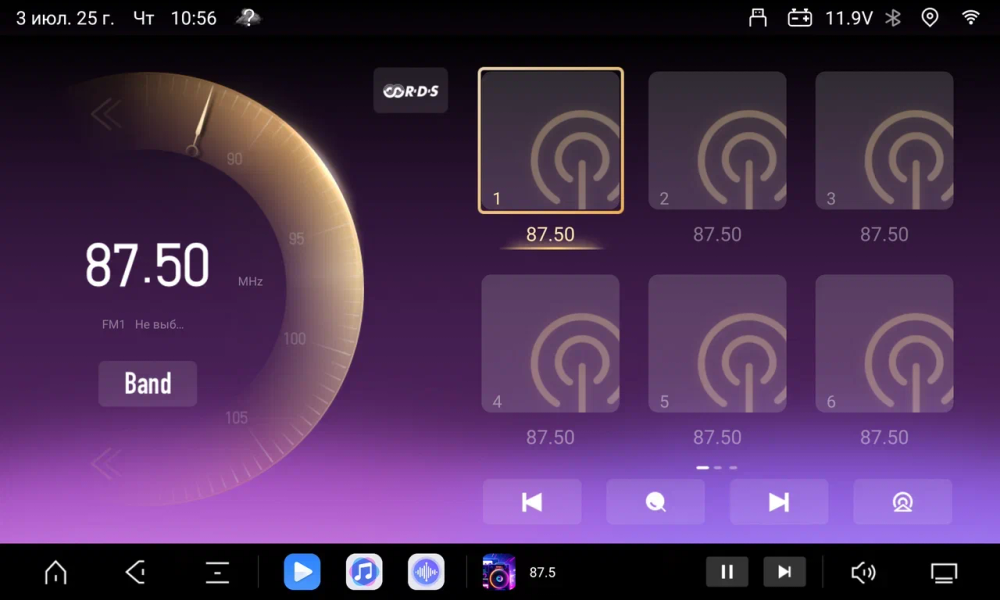Viewport: 1000px width, 600px height.
Task: Tap the 87.5 album art thumbnail
Action: [x=498, y=572]
